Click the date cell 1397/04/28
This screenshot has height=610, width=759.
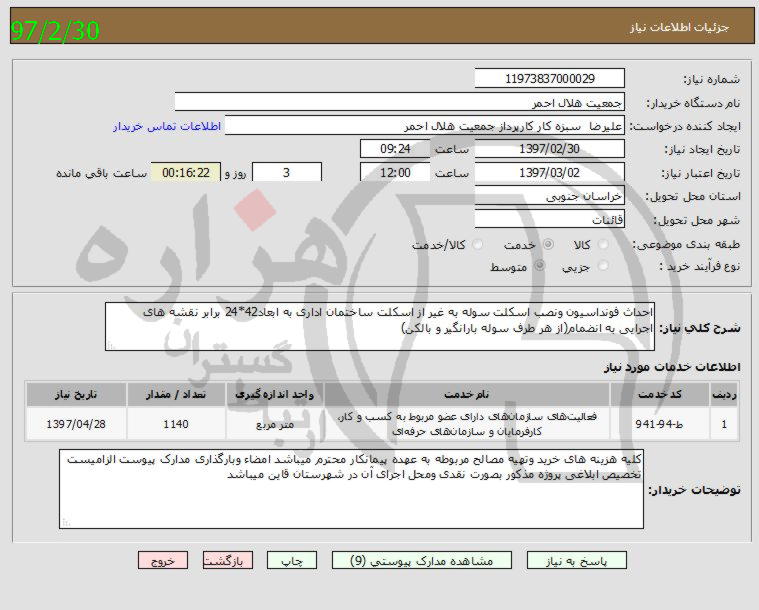(76, 424)
